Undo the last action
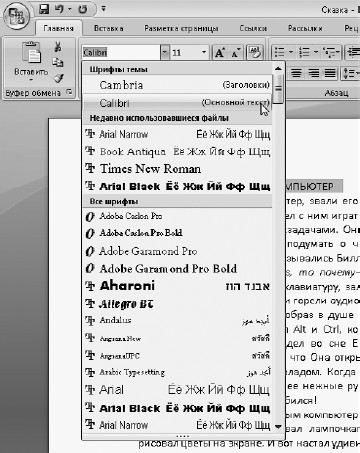The width and height of the screenshot is (360, 453). tap(59, 9)
